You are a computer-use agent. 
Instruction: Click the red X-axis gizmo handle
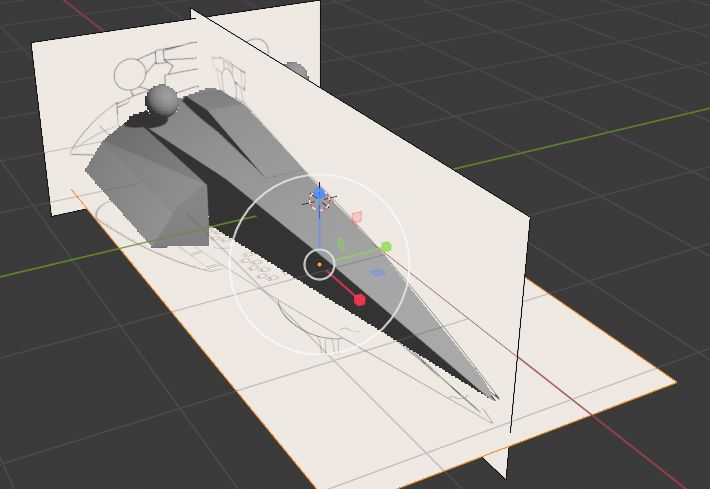(360, 300)
